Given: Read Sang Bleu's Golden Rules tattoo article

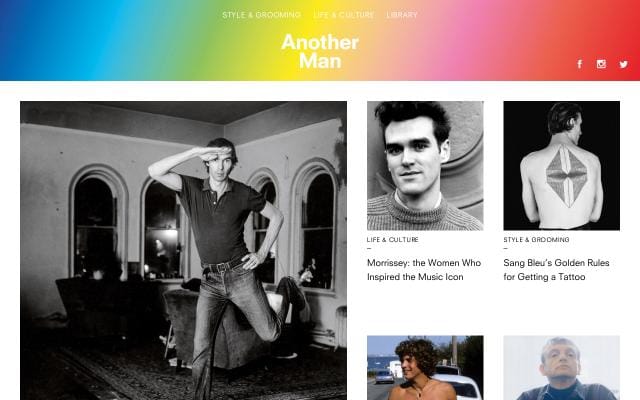Looking at the screenshot, I should point(556,269).
